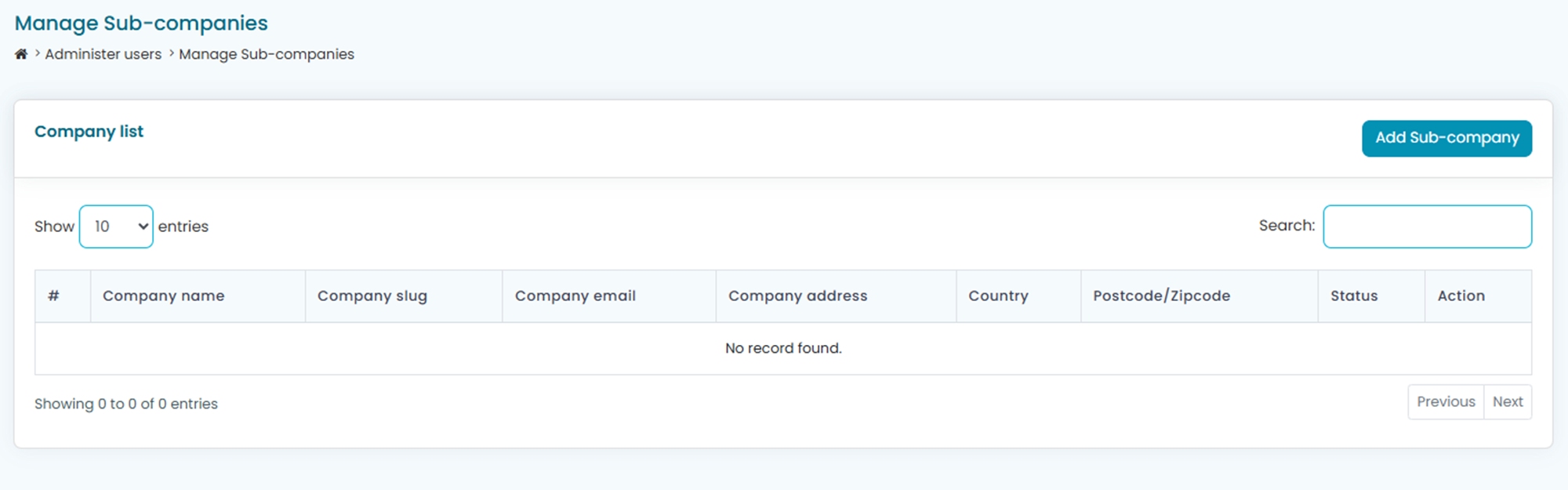The image size is (1568, 490).
Task: Sort table by Company email column
Action: tap(575, 296)
